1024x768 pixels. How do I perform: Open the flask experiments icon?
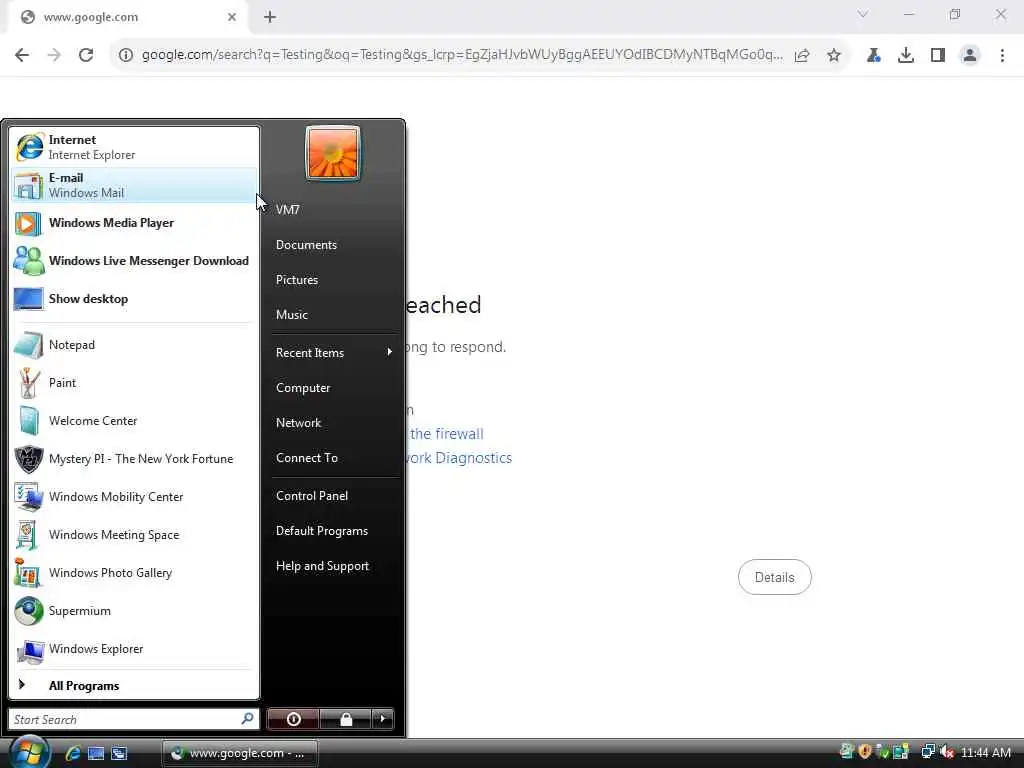point(874,55)
